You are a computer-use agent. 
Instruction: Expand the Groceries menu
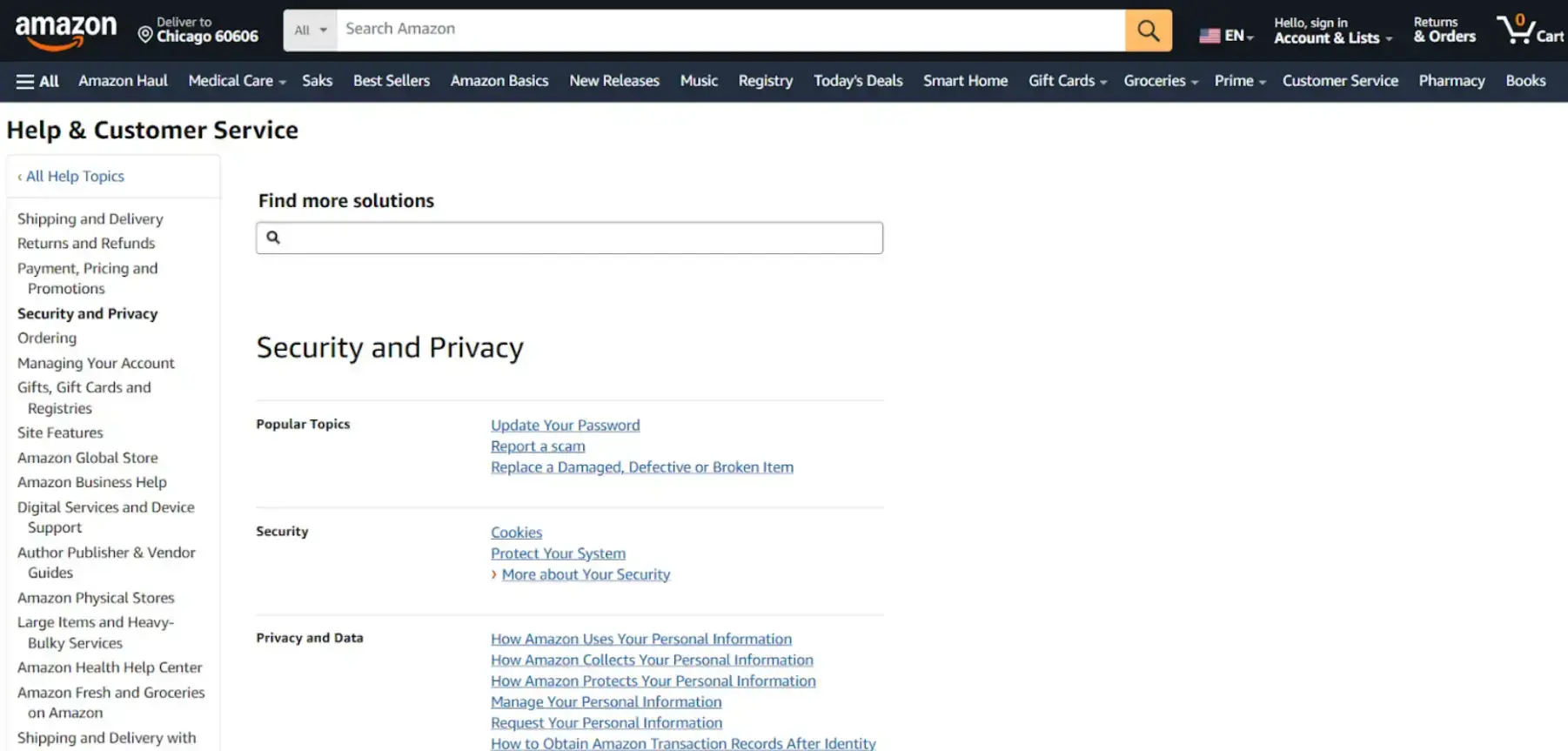point(1160,80)
